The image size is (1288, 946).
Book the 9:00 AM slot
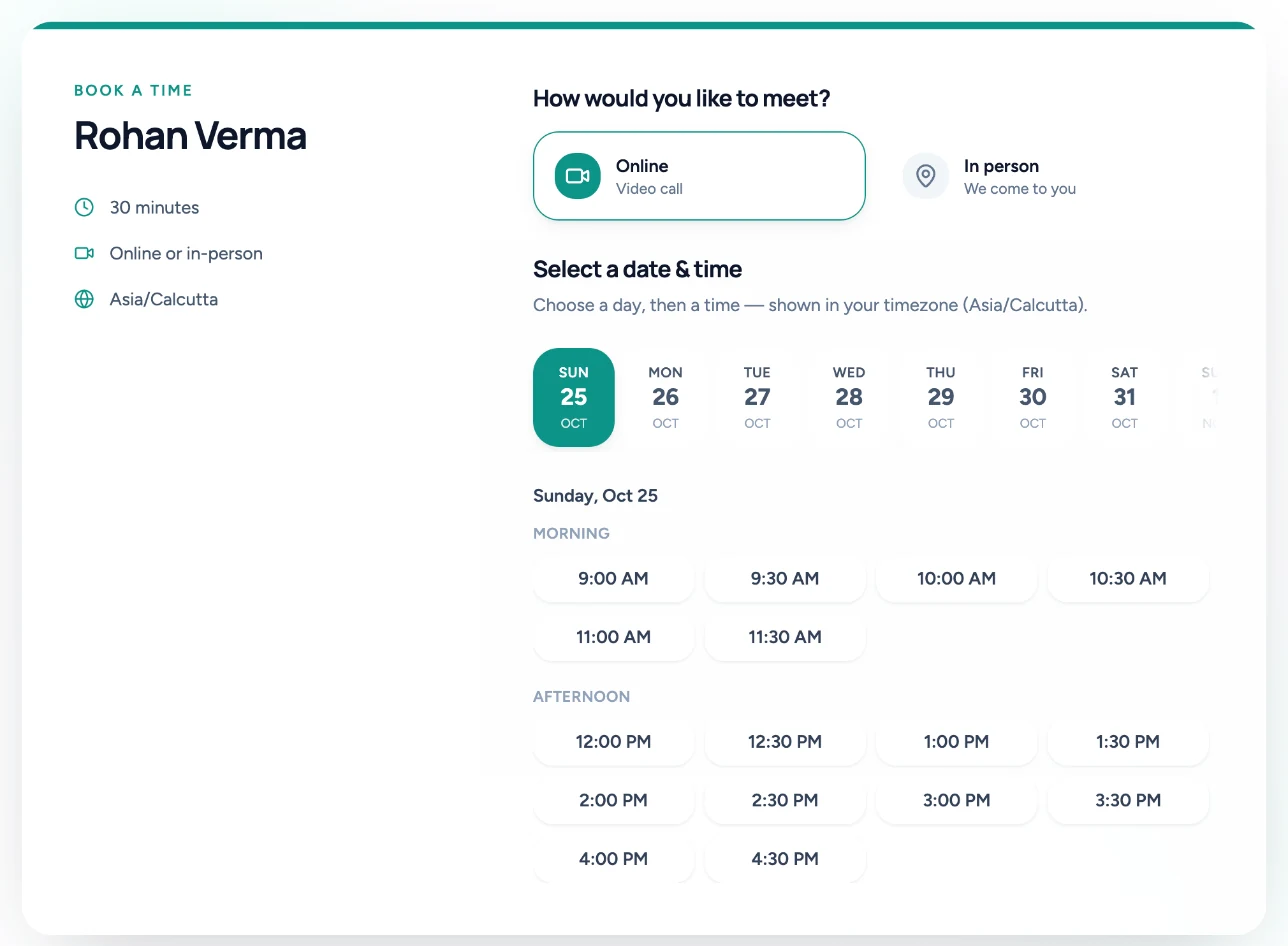point(613,578)
